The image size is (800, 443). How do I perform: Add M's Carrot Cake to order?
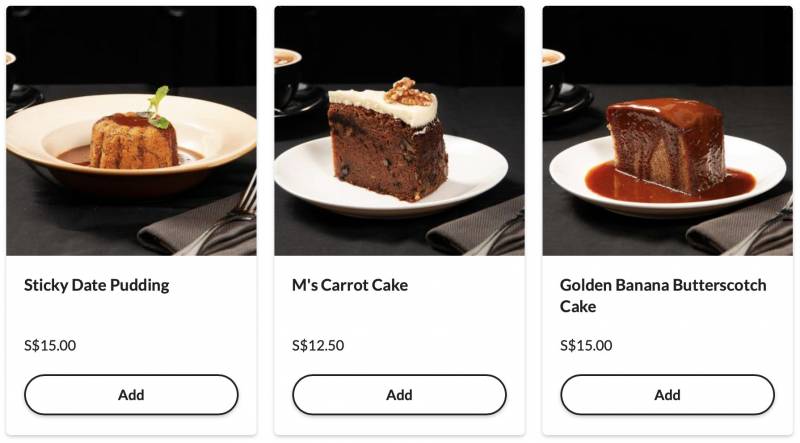coord(399,395)
